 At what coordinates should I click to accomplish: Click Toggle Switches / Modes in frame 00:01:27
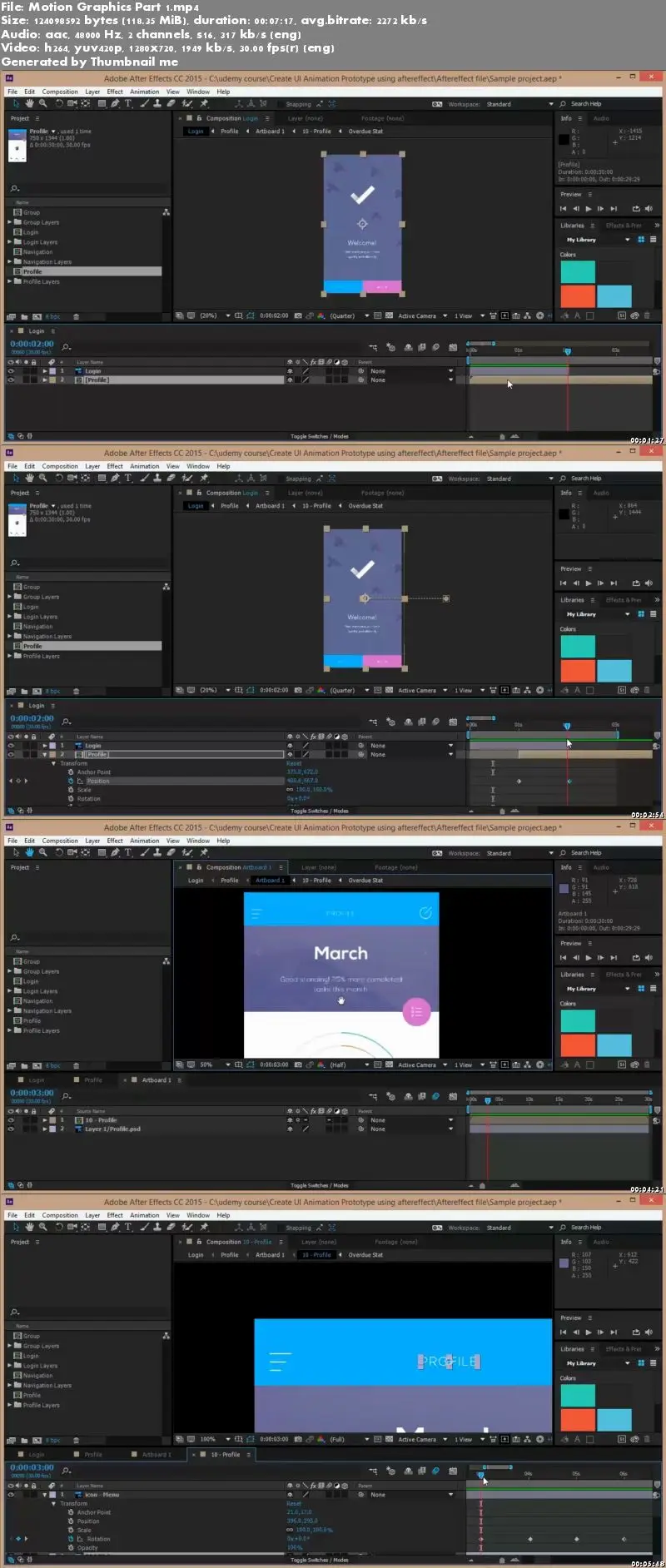click(x=320, y=436)
